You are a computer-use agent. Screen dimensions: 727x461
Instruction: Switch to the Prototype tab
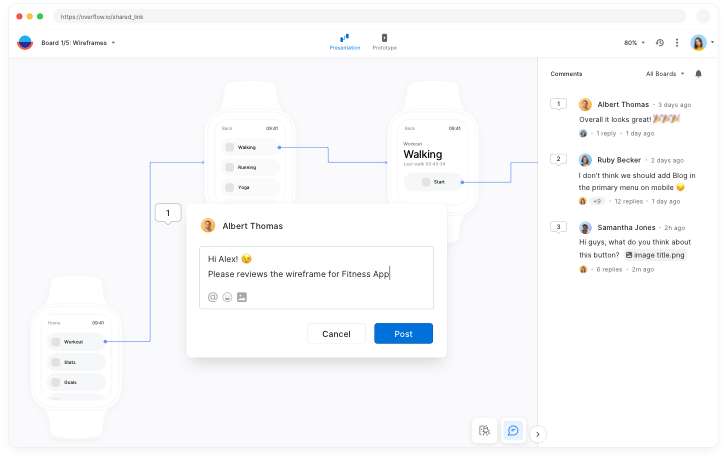click(384, 42)
